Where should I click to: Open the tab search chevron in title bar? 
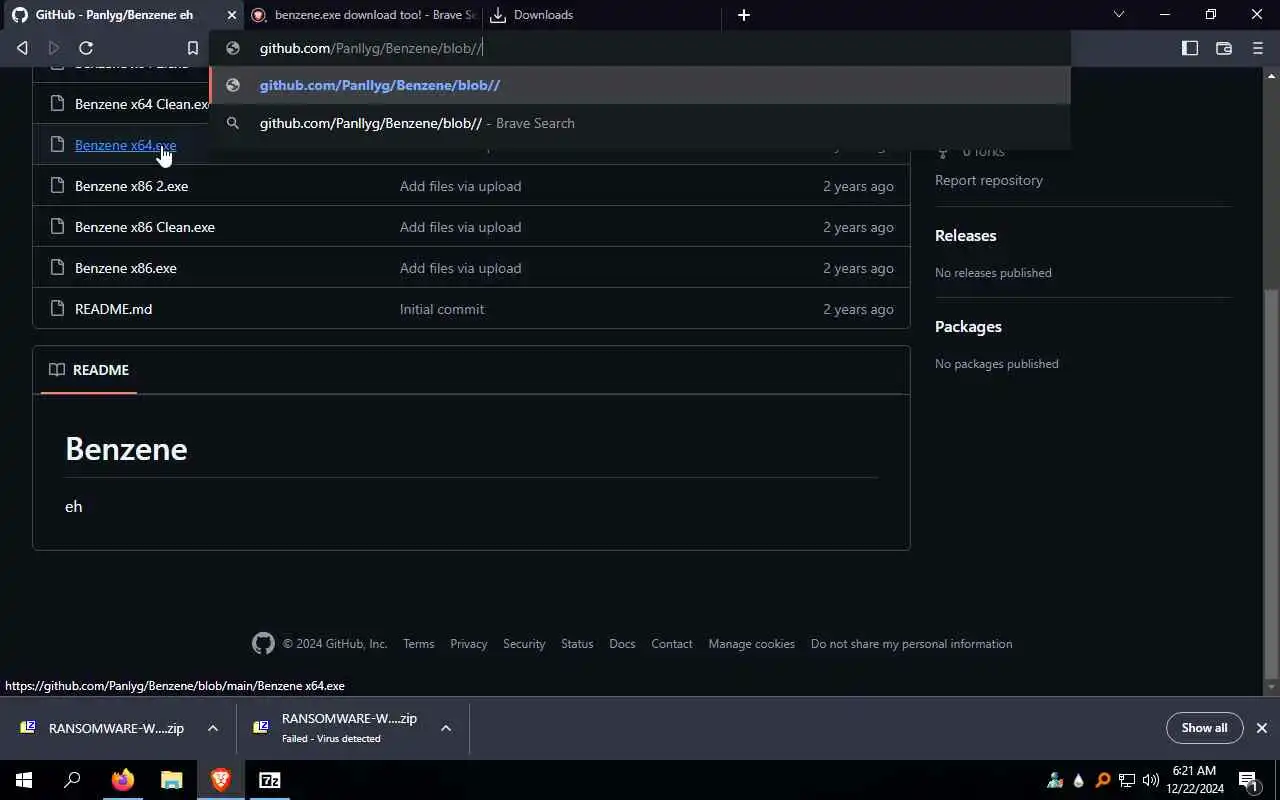click(1119, 14)
